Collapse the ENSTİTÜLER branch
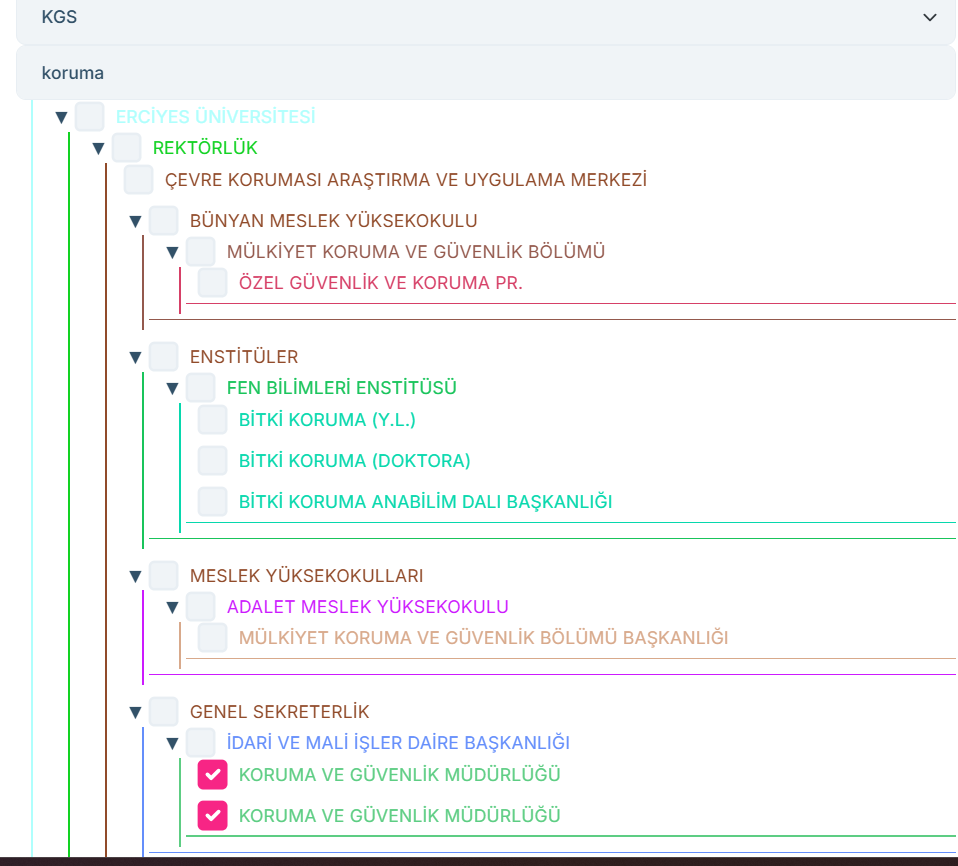 (x=136, y=358)
